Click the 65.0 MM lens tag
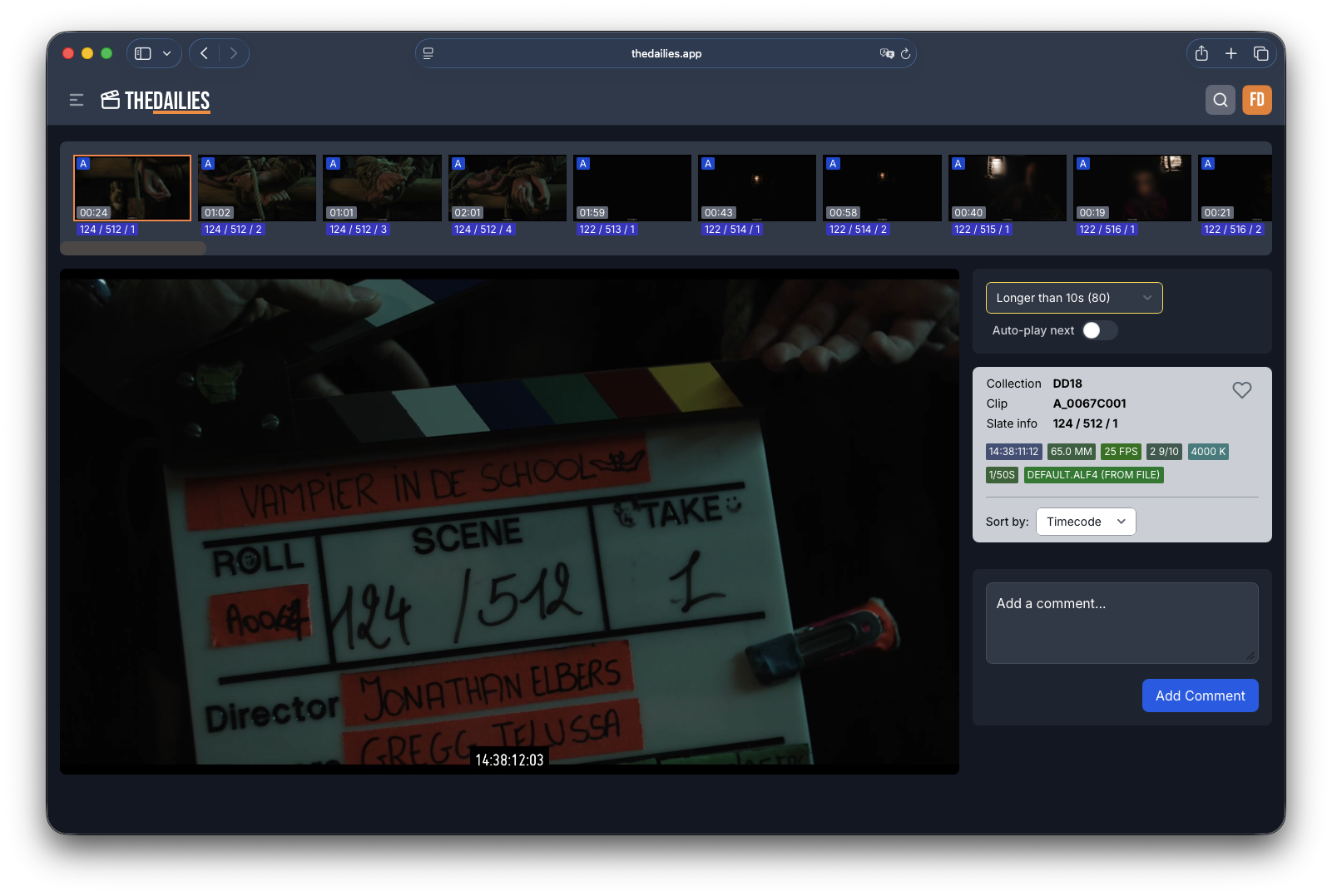 pyautogui.click(x=1071, y=452)
